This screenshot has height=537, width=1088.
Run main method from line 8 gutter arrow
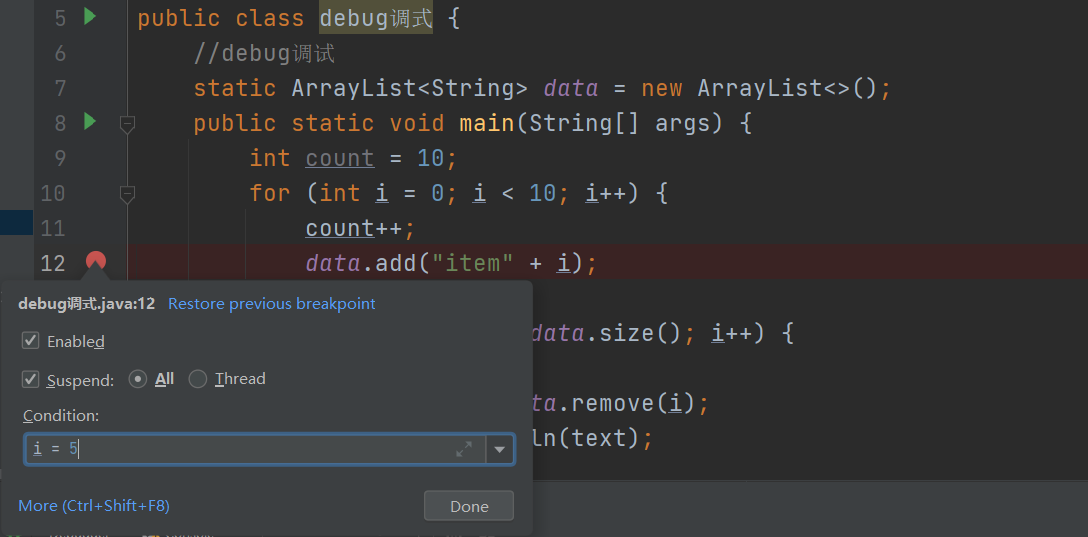[90, 122]
